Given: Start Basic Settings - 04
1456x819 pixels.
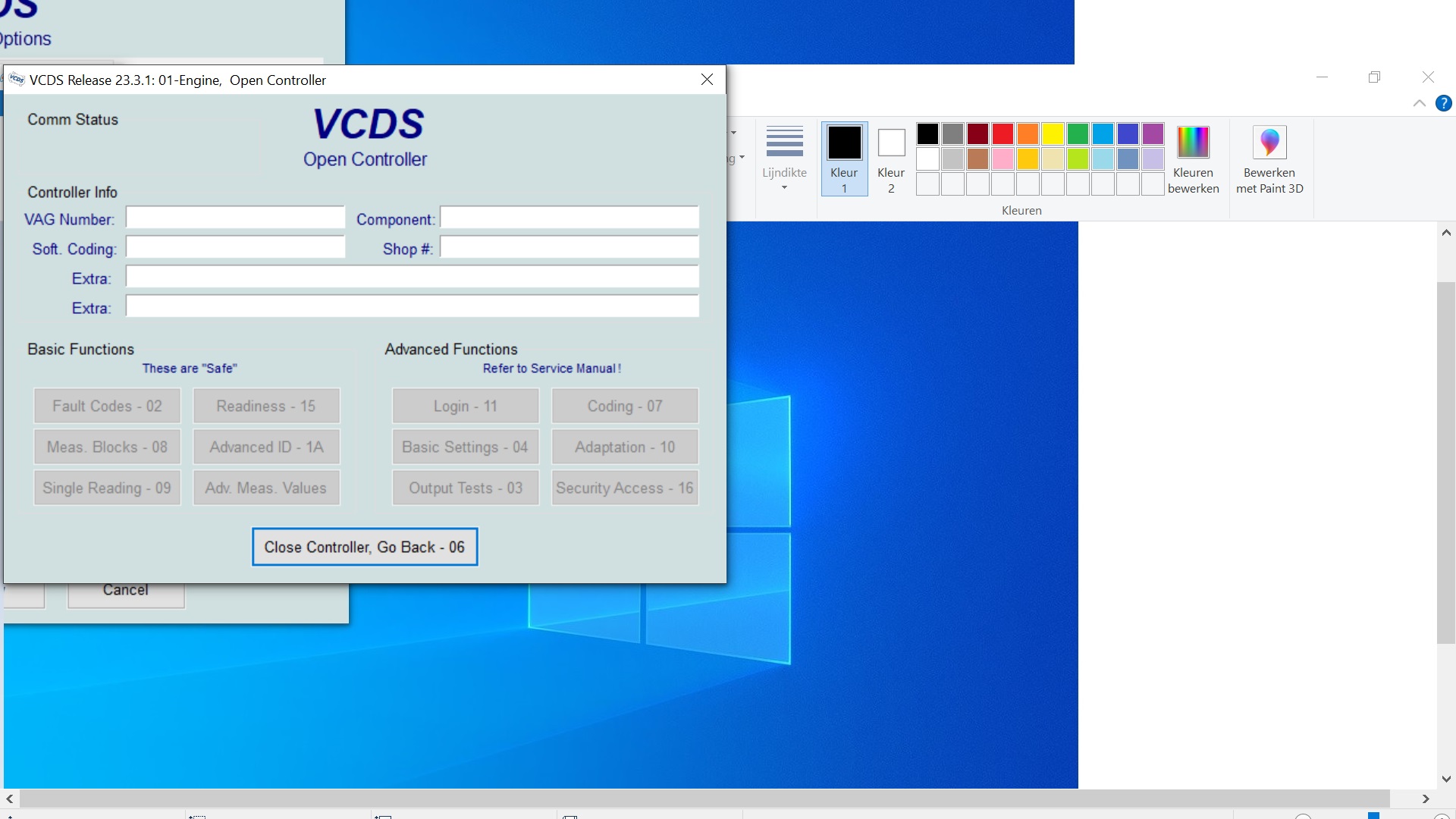Looking at the screenshot, I should click(466, 447).
